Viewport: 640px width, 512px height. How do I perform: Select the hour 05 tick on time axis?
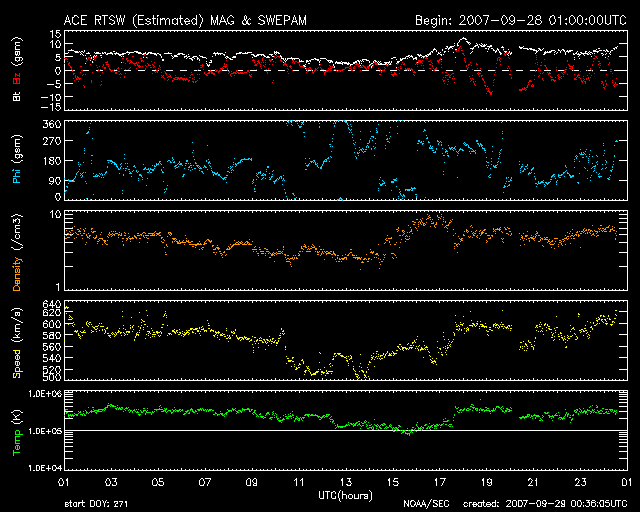157,482
